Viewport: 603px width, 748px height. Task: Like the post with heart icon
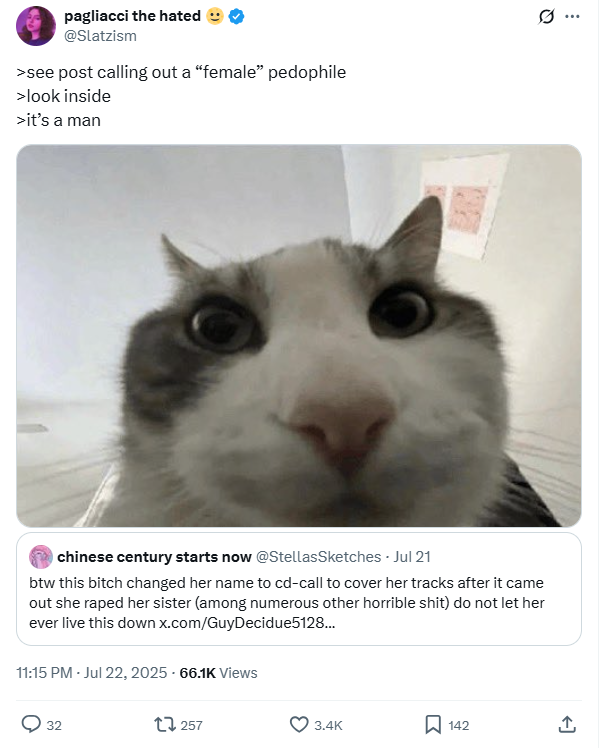click(299, 725)
